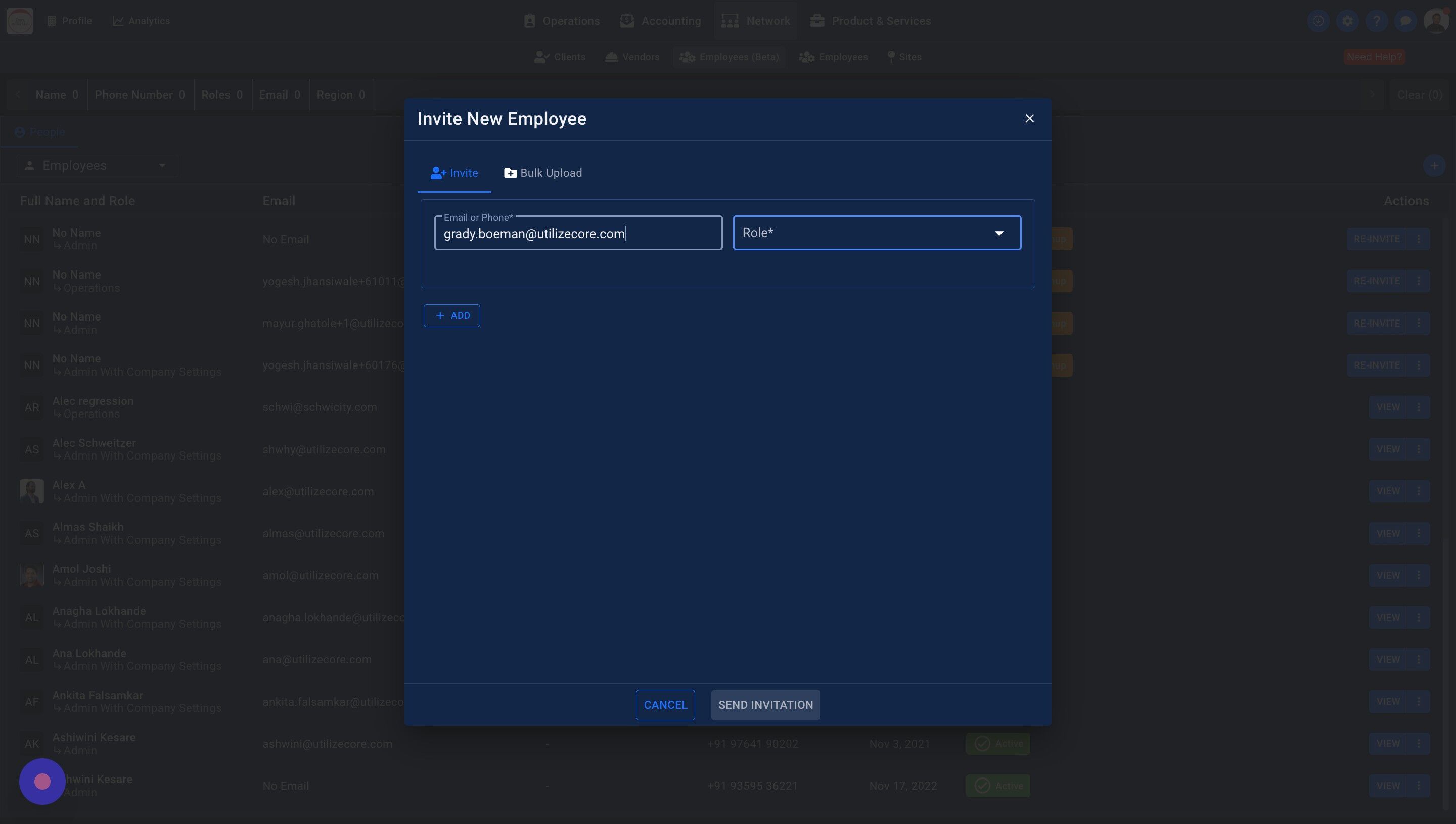
Task: Click the purple record circle widget
Action: (42, 782)
